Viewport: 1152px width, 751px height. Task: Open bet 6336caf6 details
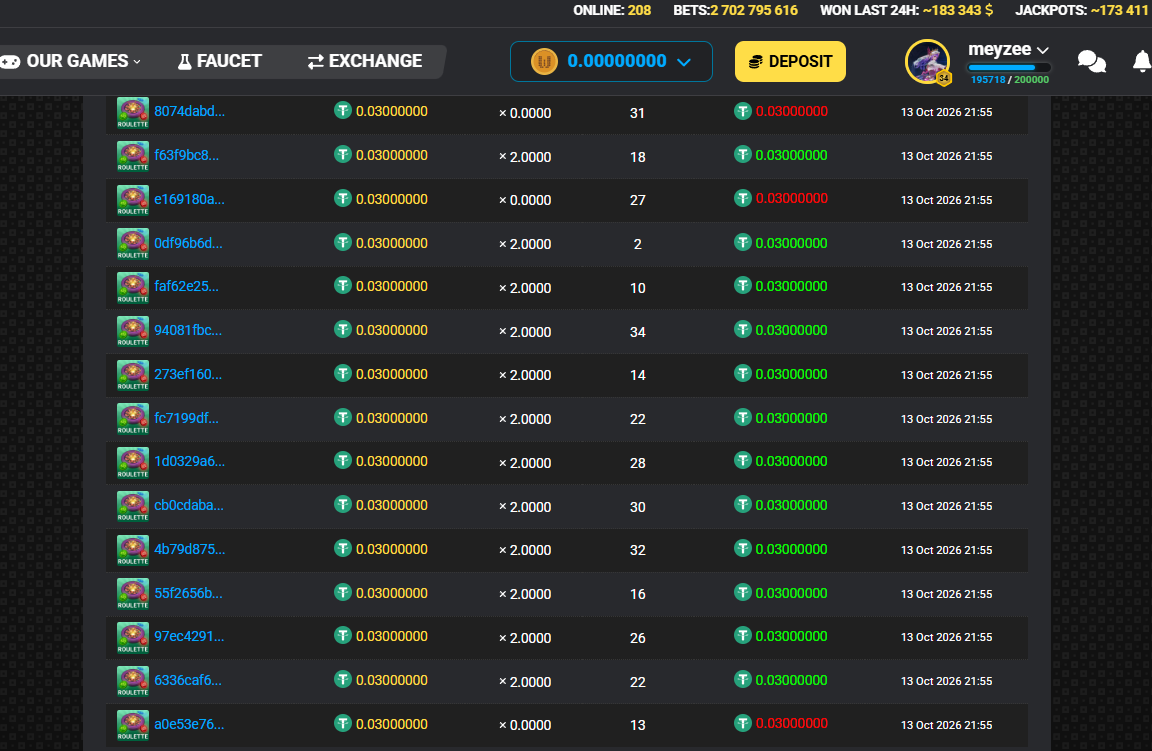click(188, 680)
